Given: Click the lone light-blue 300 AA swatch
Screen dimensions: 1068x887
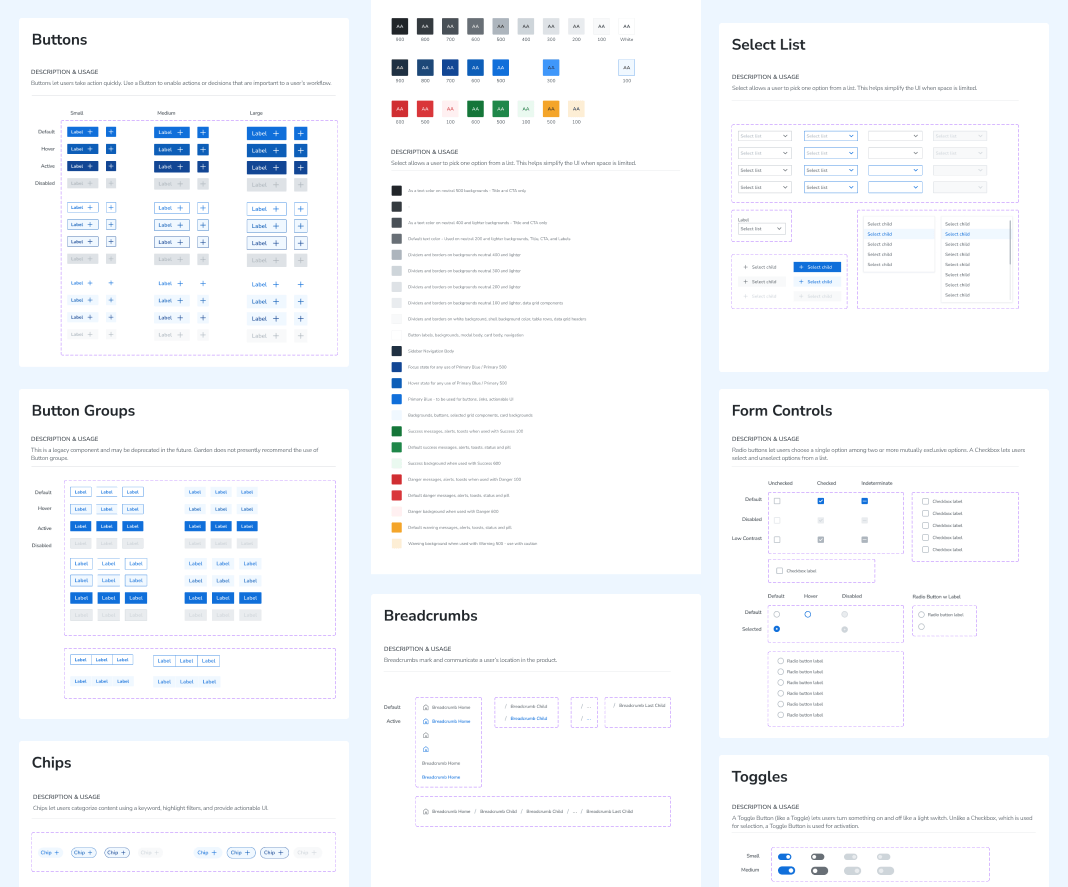Looking at the screenshot, I should 551,67.
